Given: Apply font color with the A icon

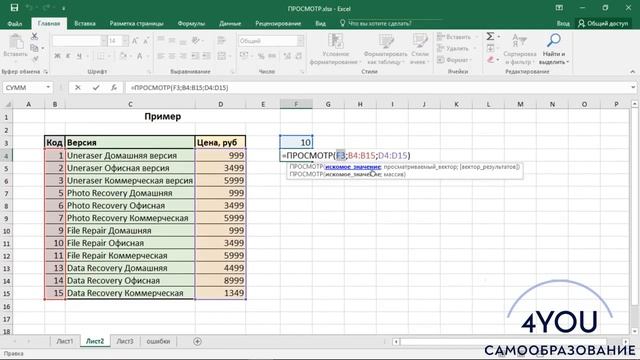Looking at the screenshot, I should (139, 56).
